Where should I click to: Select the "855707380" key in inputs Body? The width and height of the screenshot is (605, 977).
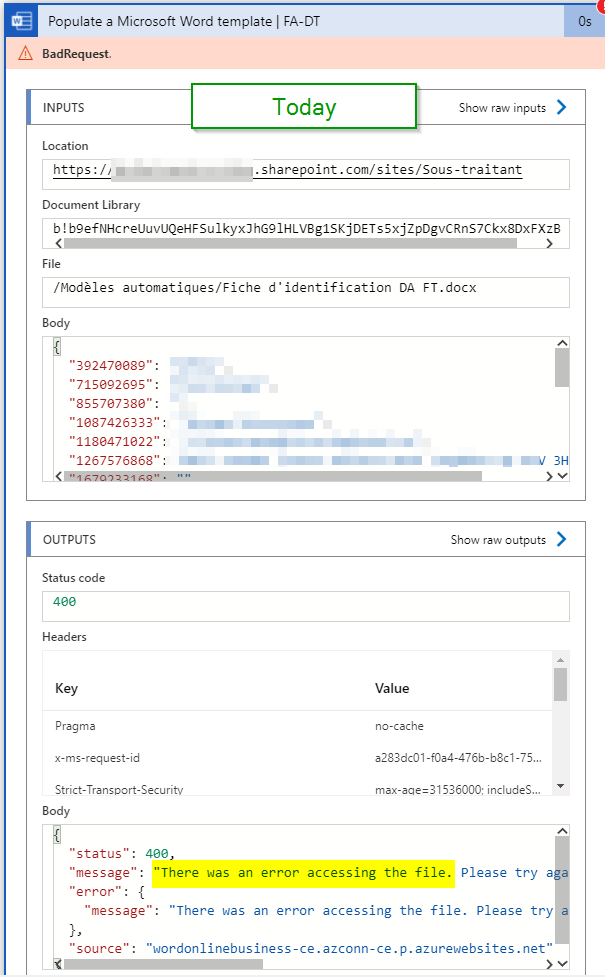[111, 403]
